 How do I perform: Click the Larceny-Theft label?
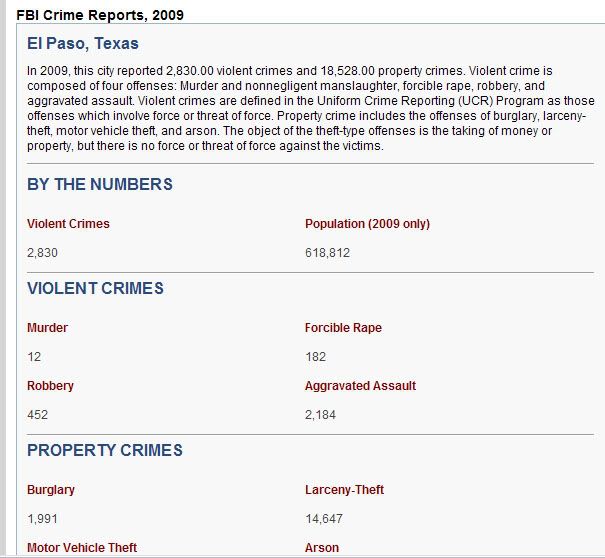[345, 490]
